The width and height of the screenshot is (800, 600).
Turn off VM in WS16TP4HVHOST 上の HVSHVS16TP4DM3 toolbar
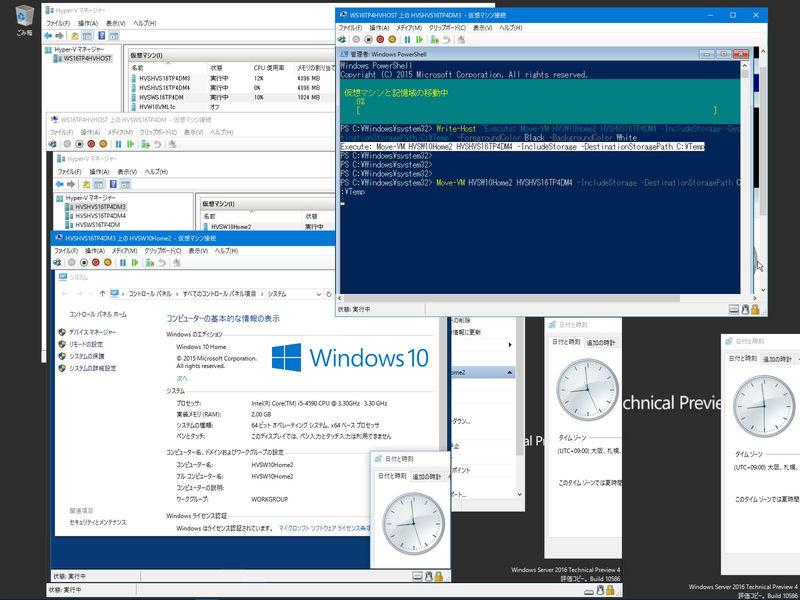368,40
